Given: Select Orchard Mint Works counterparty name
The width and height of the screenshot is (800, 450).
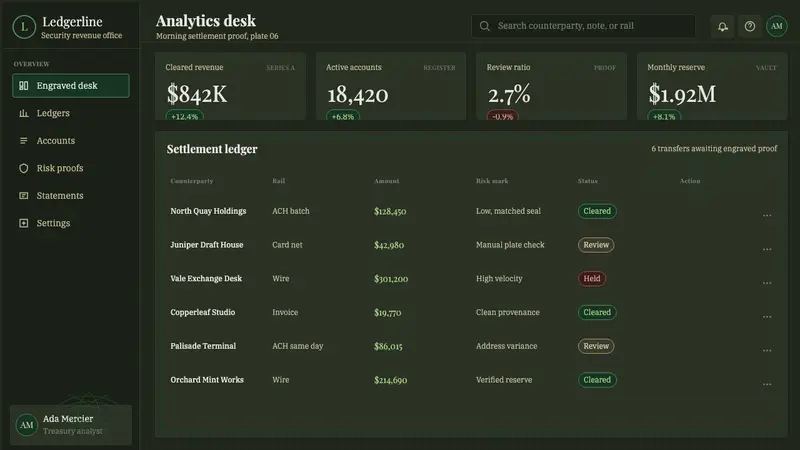Looking at the screenshot, I should click(x=207, y=380).
